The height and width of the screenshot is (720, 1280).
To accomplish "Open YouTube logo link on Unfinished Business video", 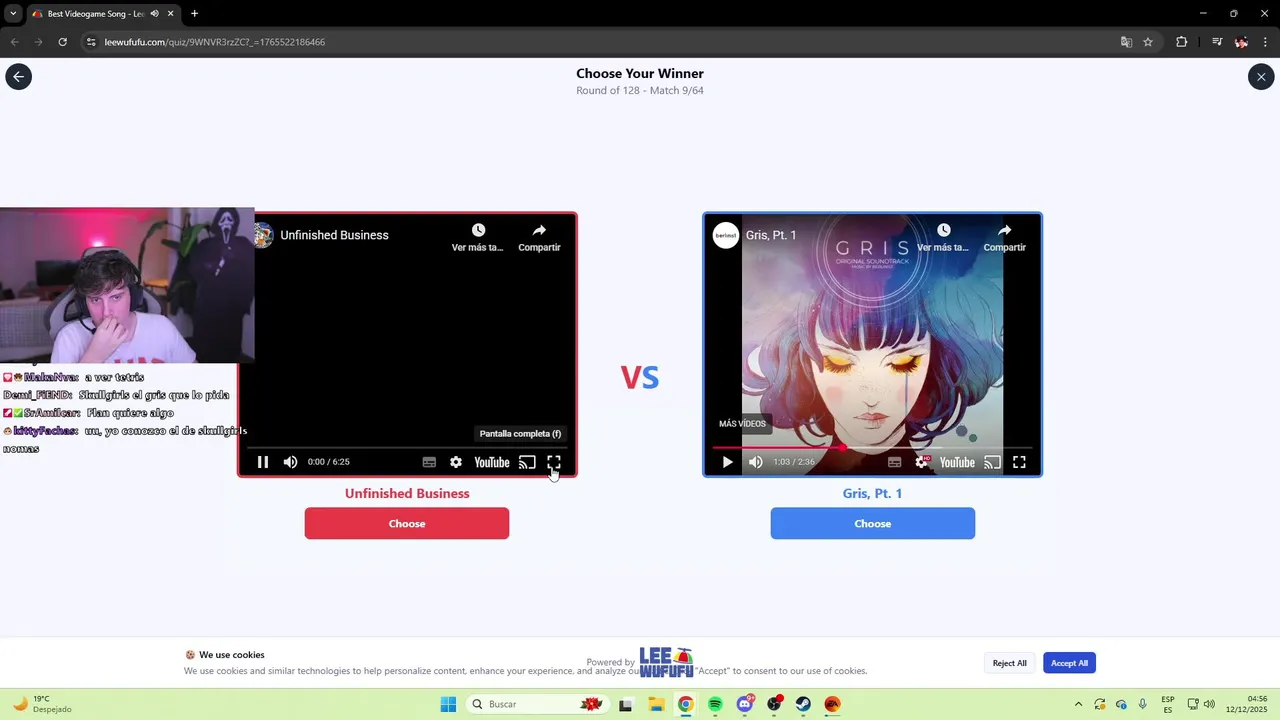I will pyautogui.click(x=492, y=462).
